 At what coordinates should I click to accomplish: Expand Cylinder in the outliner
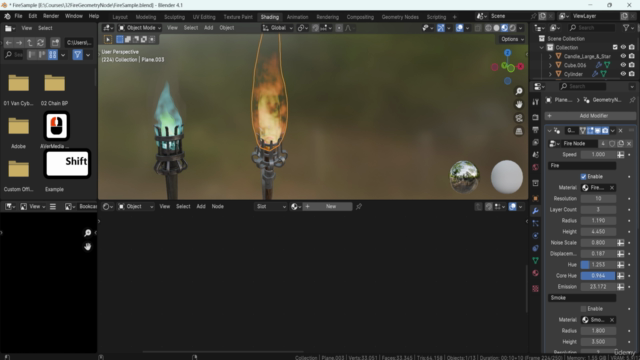pyautogui.click(x=550, y=74)
